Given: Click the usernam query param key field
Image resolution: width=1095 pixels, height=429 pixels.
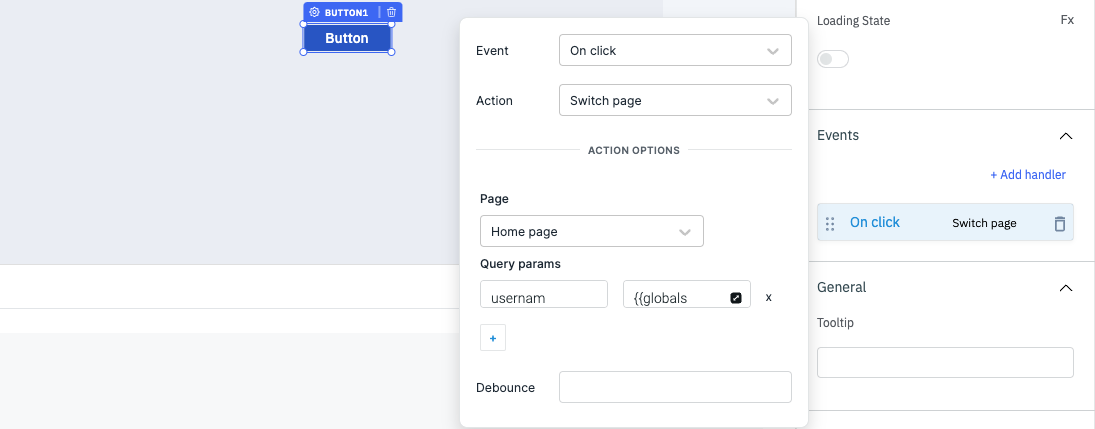Looking at the screenshot, I should click(x=544, y=297).
